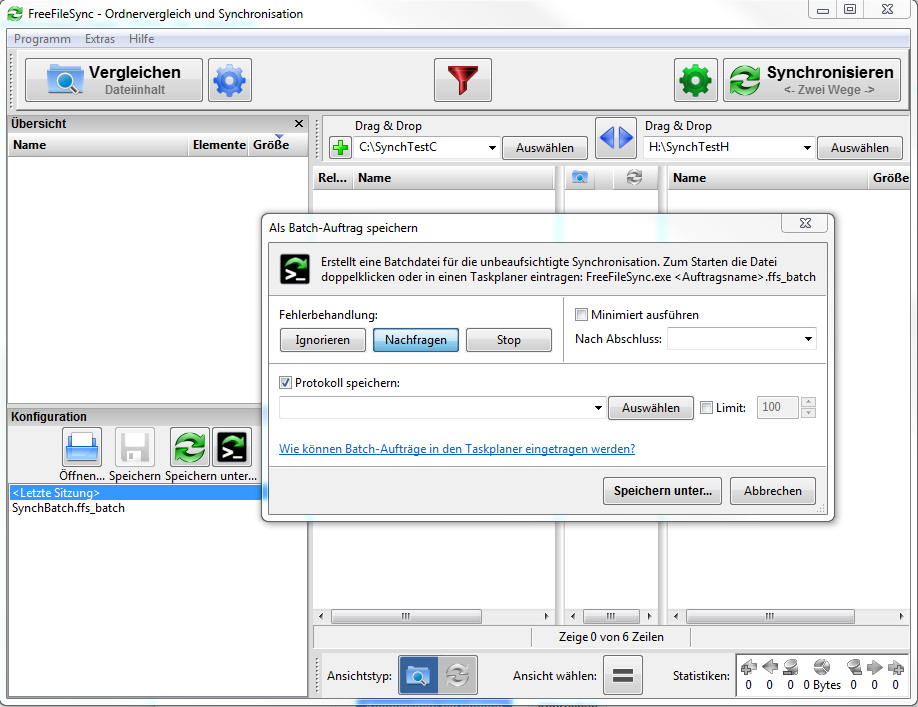
Task: Click right grid horizontal scrollbar
Action: pyautogui.click(x=770, y=616)
